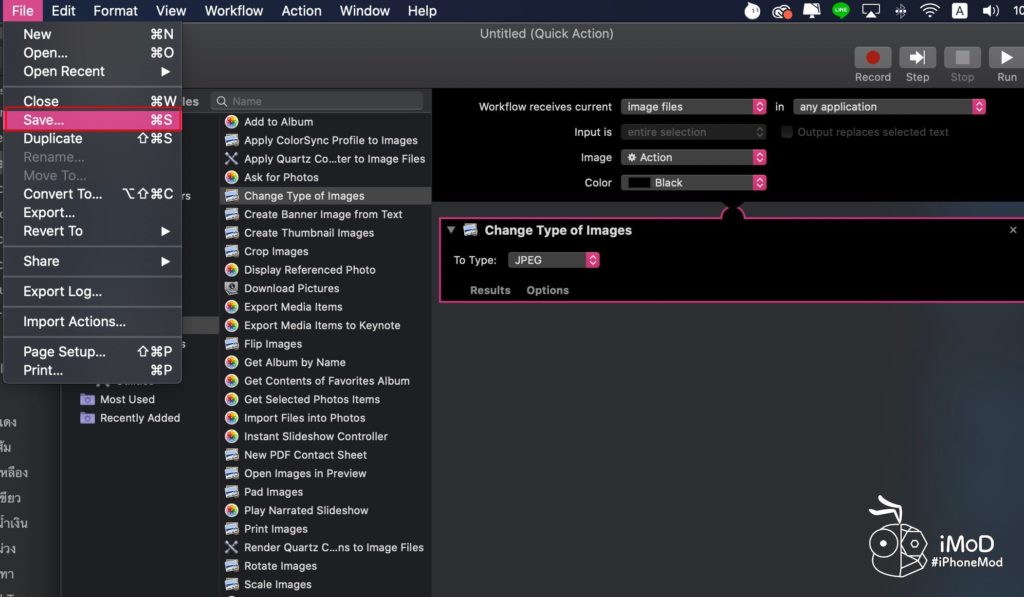Click the Record button icon
Screen dimensions: 1024x597
click(872, 58)
